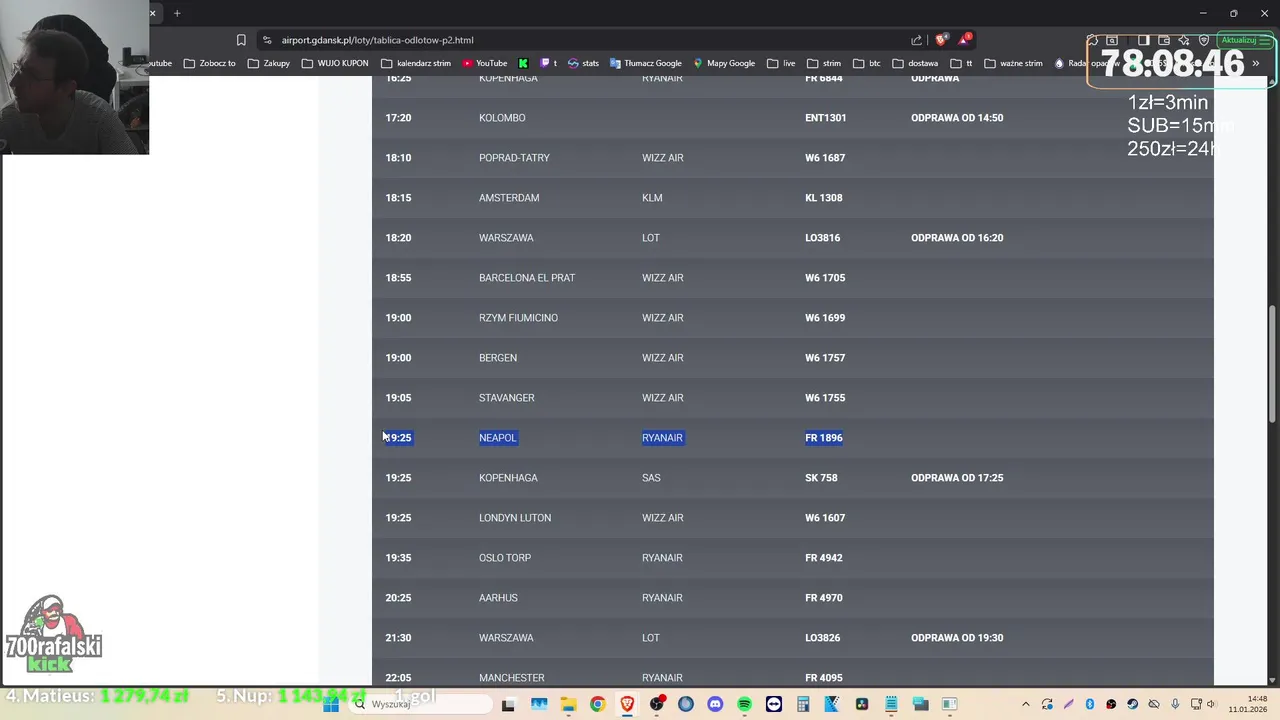
Task: Click the share icon in address bar
Action: click(916, 40)
